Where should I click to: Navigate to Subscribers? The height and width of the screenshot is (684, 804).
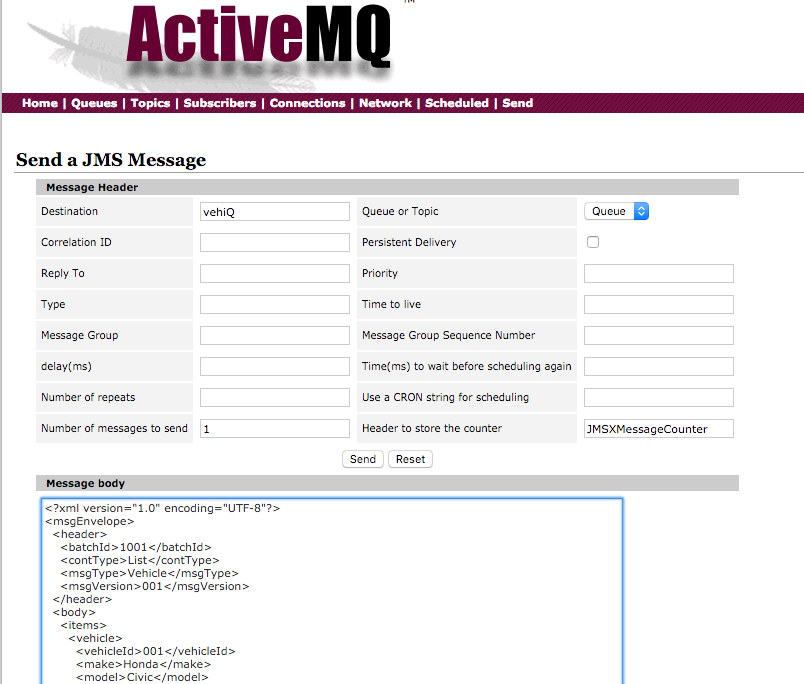pyautogui.click(x=220, y=103)
